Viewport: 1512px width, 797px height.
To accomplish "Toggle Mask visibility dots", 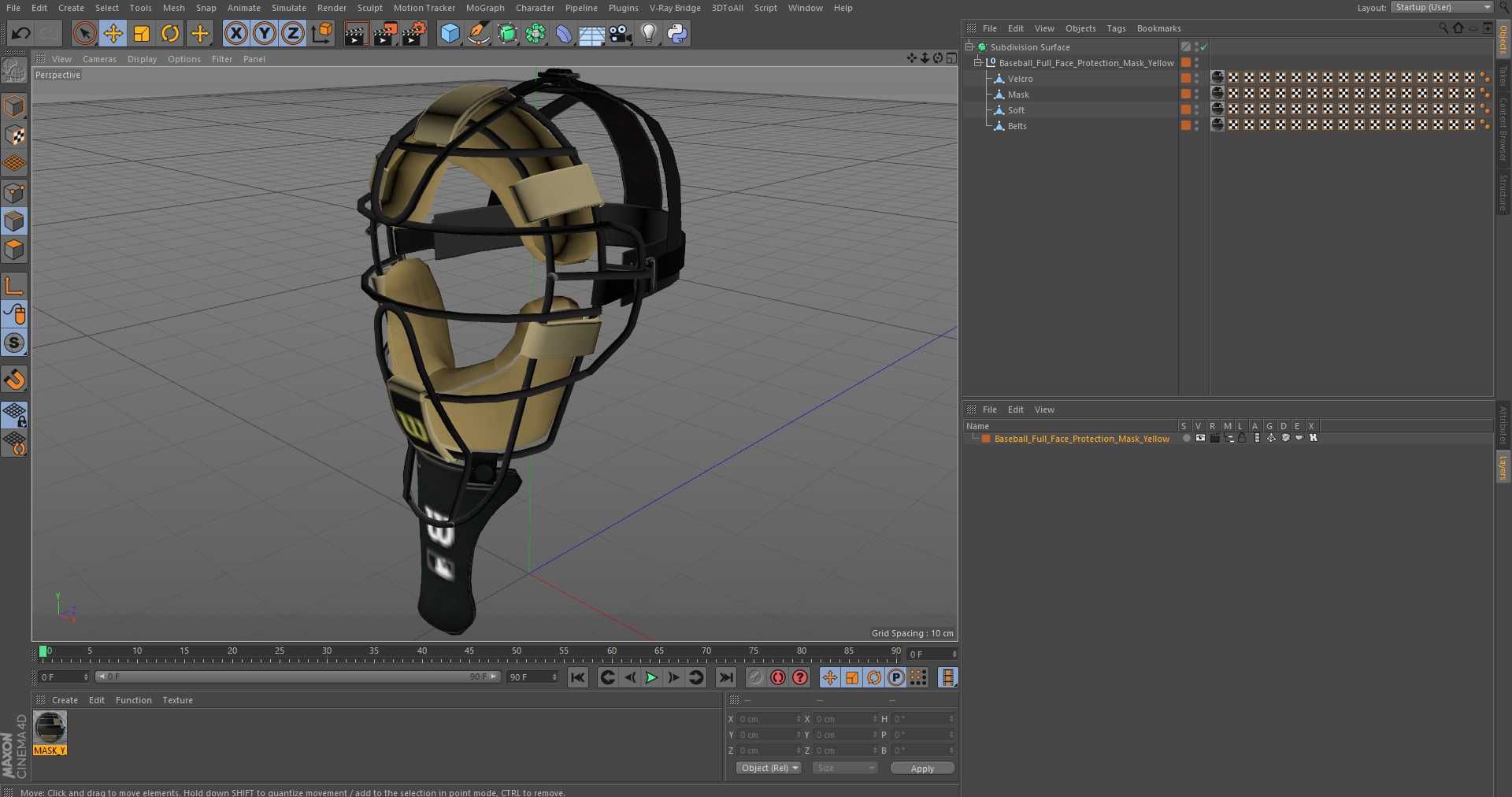I will 1197,94.
